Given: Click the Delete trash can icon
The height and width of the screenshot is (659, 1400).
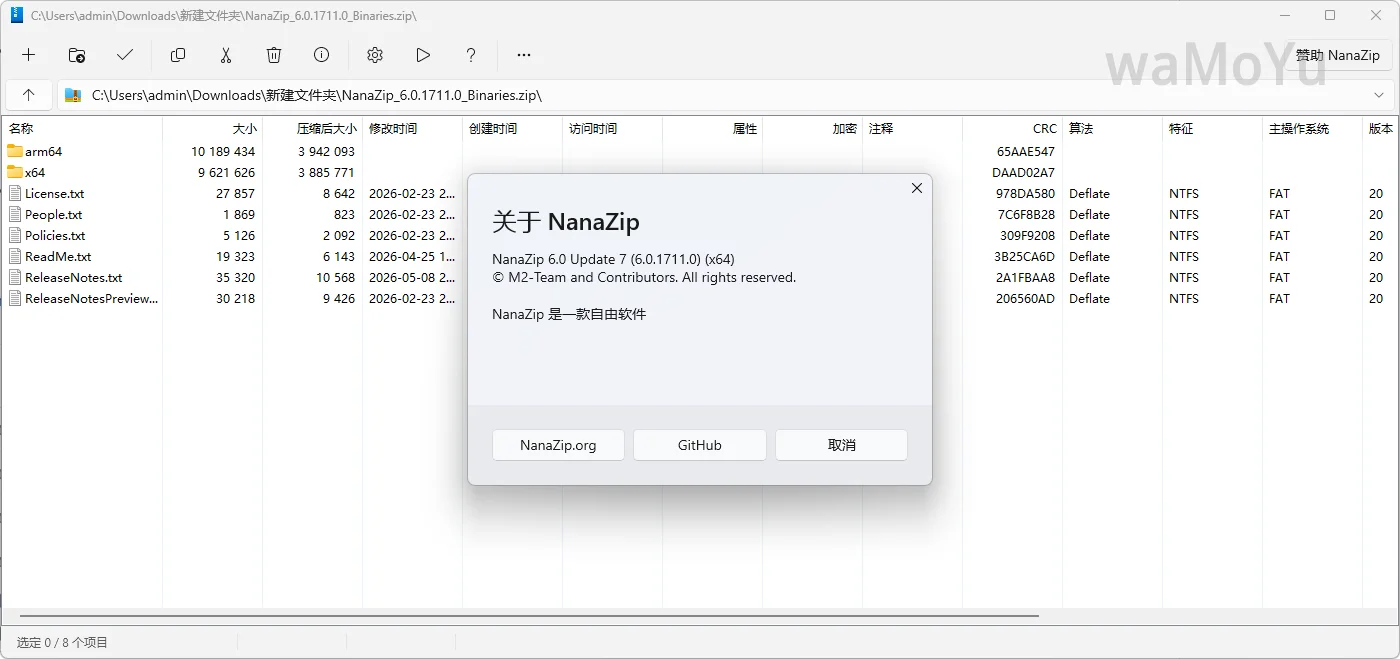Looking at the screenshot, I should [x=274, y=55].
